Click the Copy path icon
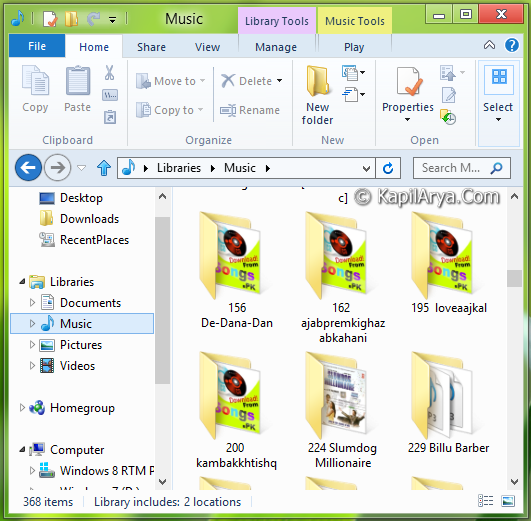This screenshot has width=531, height=521. tap(110, 95)
